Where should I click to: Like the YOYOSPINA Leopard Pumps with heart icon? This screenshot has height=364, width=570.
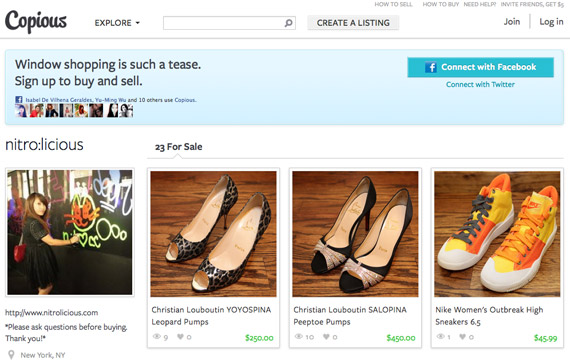click(x=180, y=337)
